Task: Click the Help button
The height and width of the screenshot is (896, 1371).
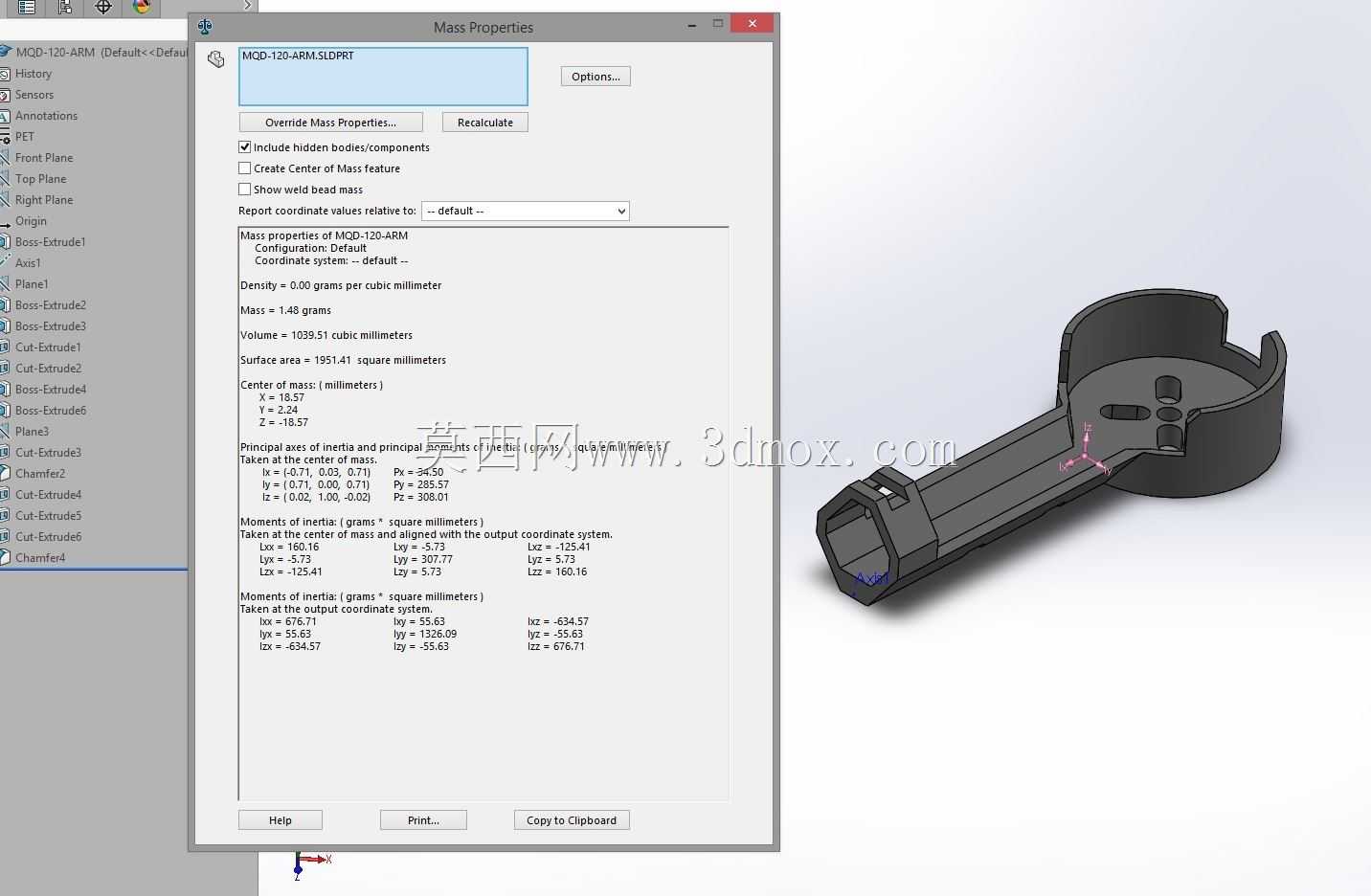Action: pyautogui.click(x=281, y=820)
